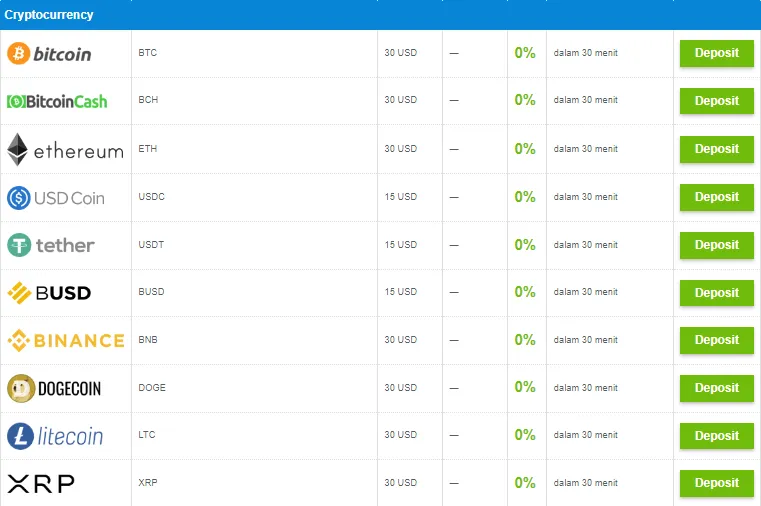Select the LTC ticker text

click(147, 435)
